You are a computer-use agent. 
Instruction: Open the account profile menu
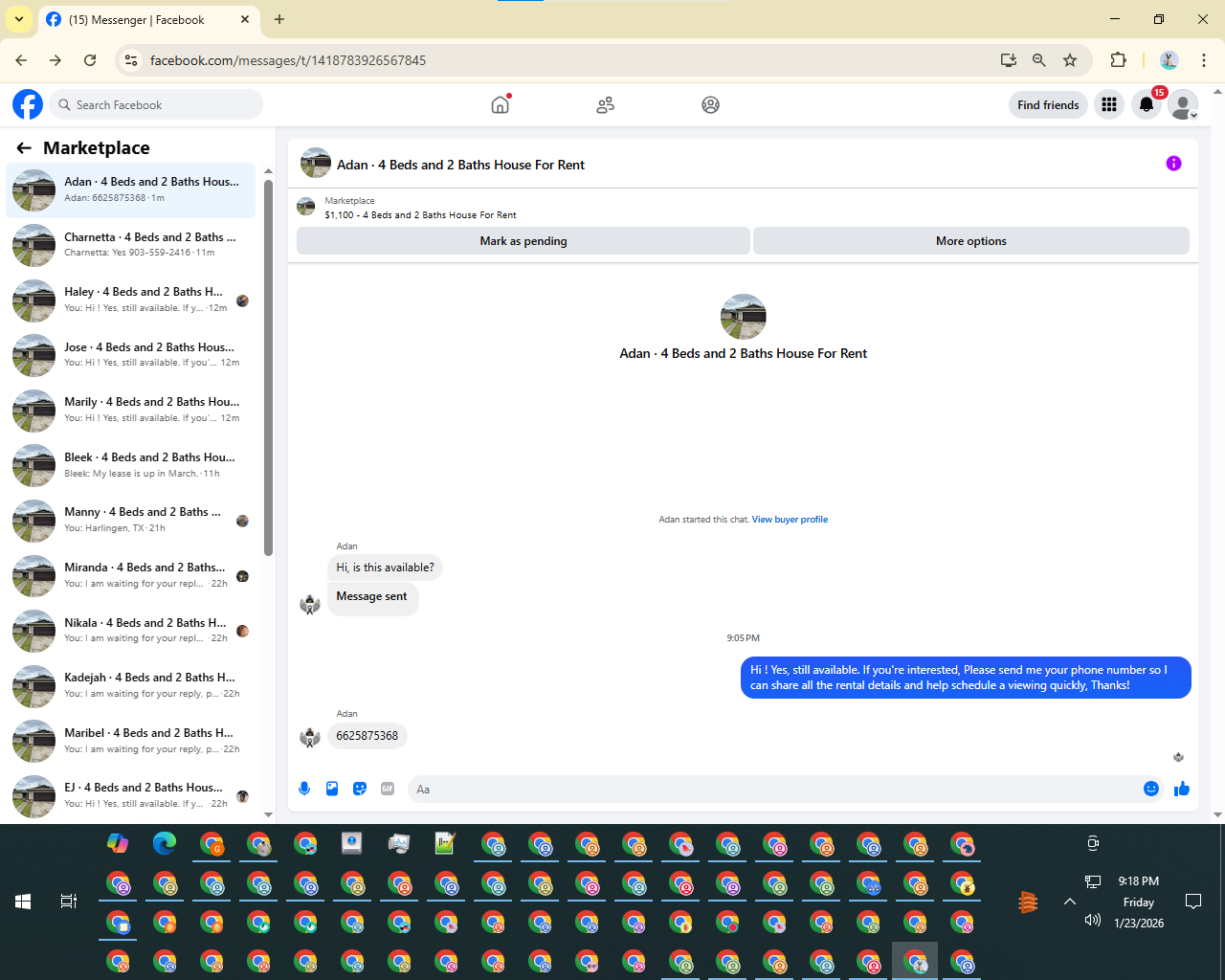coord(1184,105)
